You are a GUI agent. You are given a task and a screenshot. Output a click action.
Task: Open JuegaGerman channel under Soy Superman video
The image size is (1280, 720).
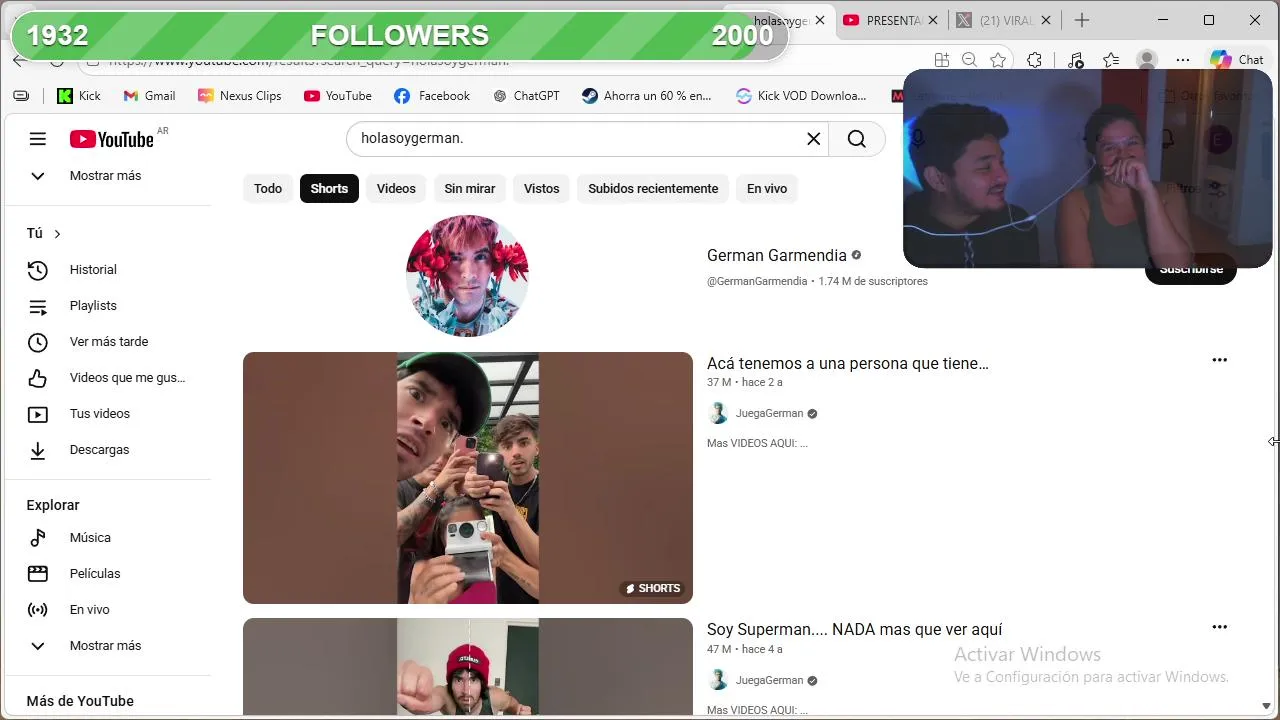point(770,681)
